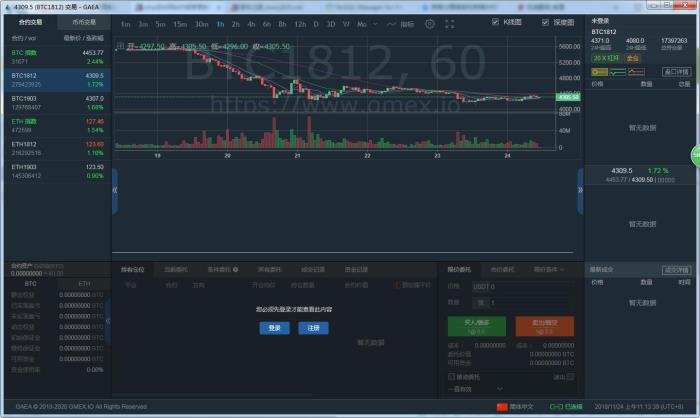Open trade details button in latest trades panel

(x=677, y=270)
